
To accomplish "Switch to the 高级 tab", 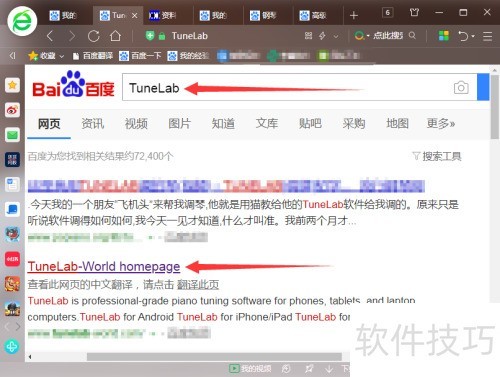I will pos(313,15).
